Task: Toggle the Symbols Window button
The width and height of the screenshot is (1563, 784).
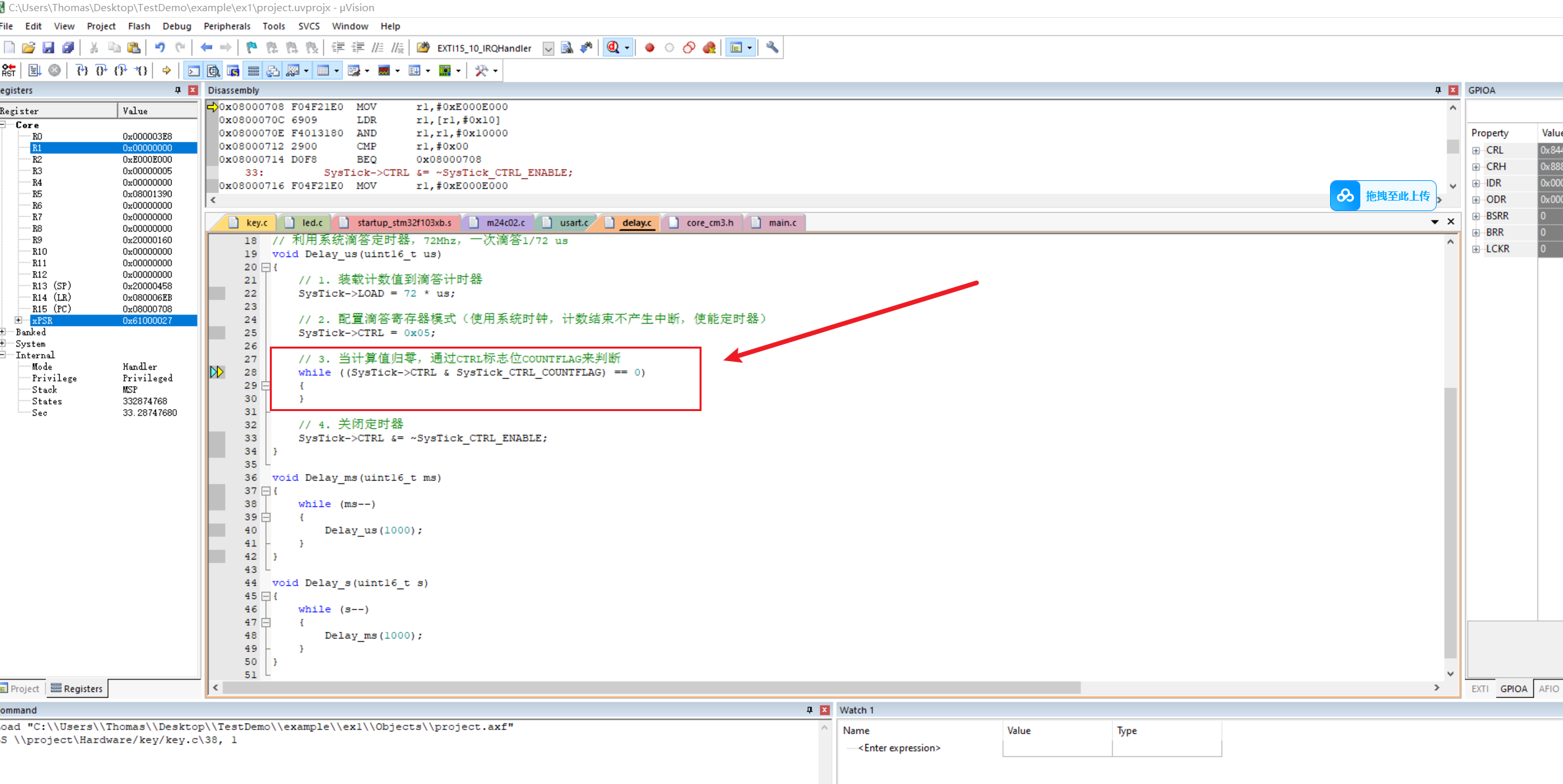Action: pos(233,70)
